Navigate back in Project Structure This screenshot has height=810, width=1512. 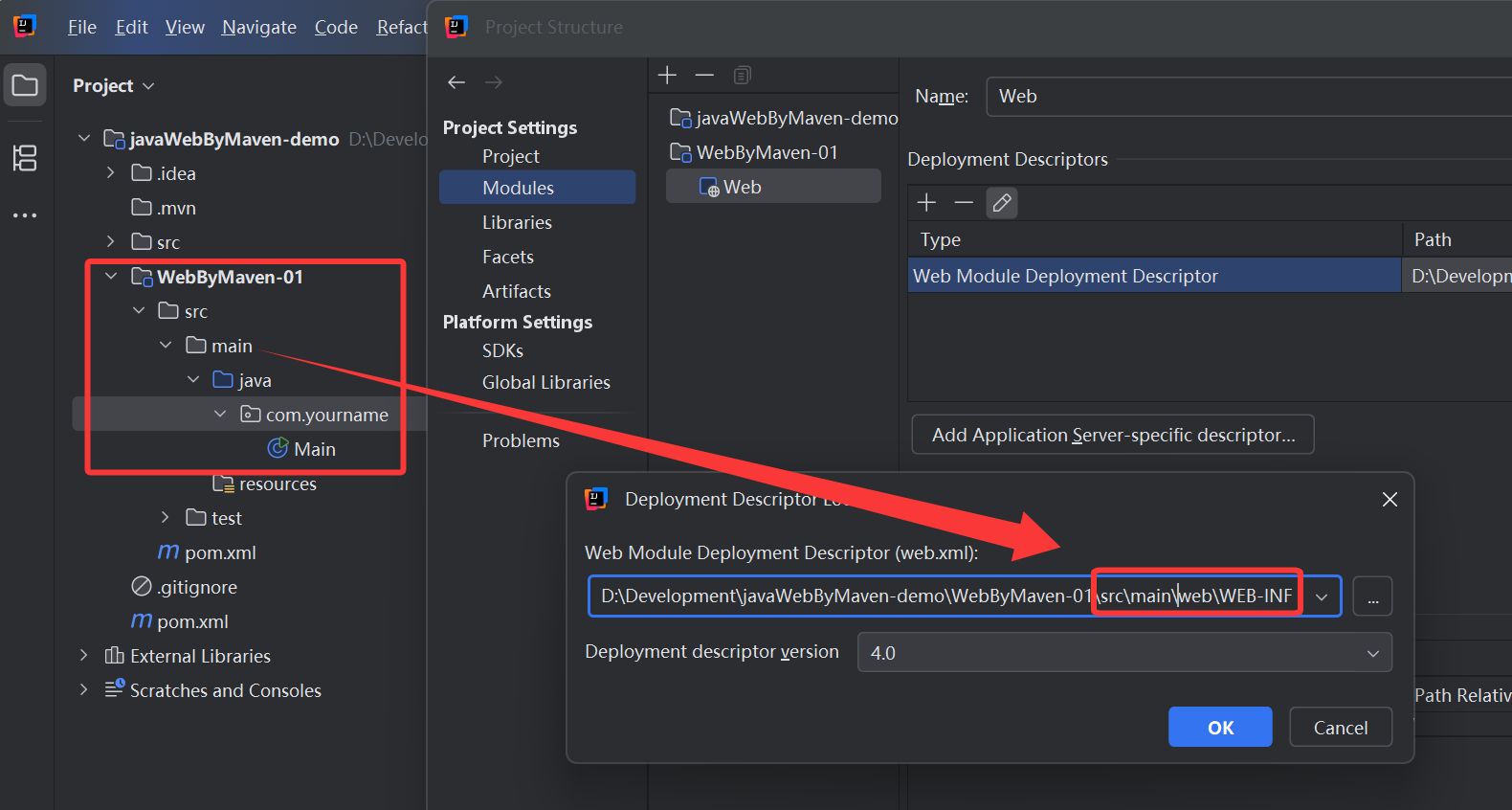coord(456,82)
